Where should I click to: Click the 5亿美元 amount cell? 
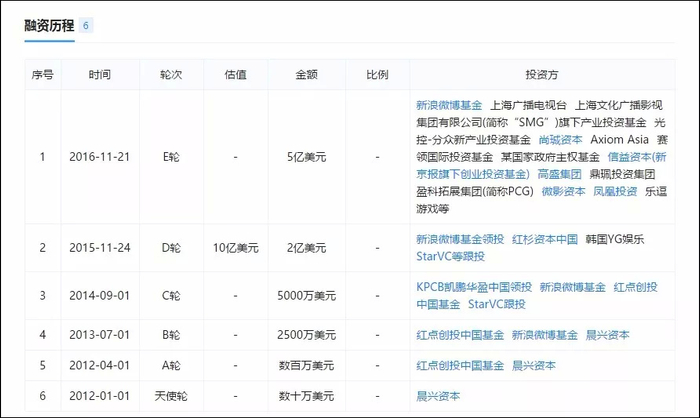point(307,157)
